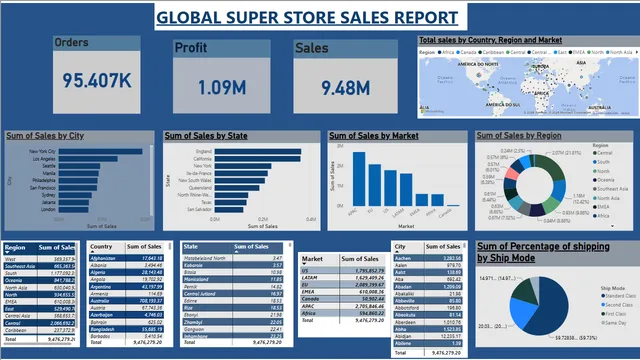The height and width of the screenshot is (360, 640).
Task: Select the Australia row in the Country table
Action: click(x=127, y=301)
